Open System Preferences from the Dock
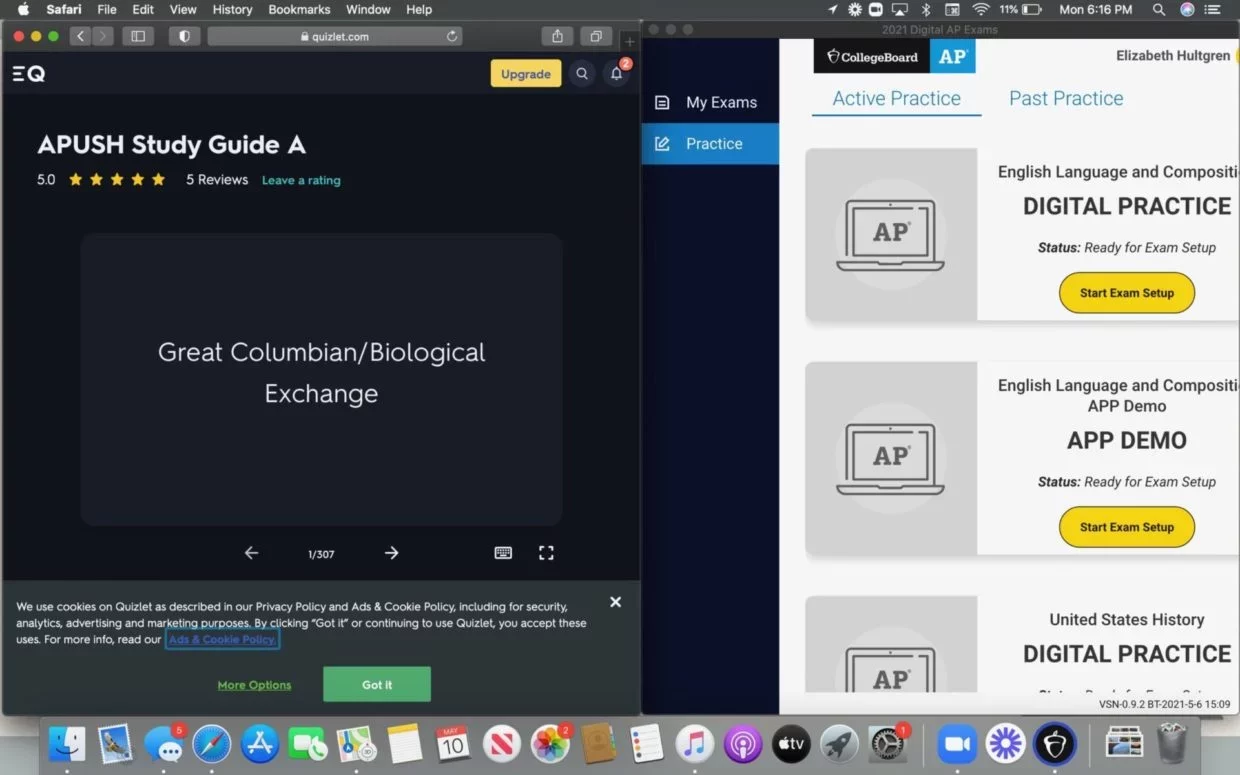This screenshot has height=775, width=1240. click(x=888, y=744)
